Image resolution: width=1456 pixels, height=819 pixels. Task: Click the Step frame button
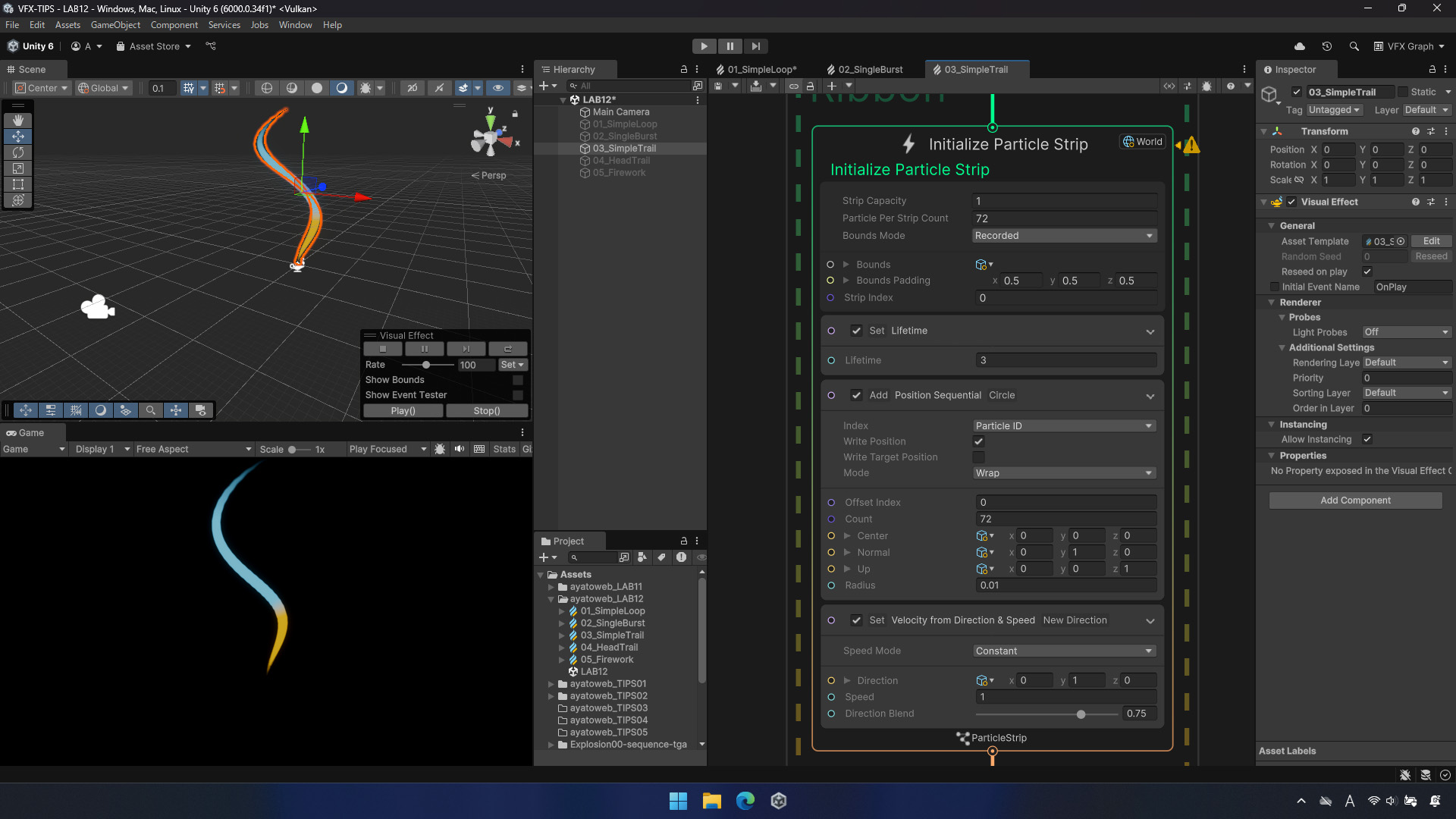(x=755, y=46)
